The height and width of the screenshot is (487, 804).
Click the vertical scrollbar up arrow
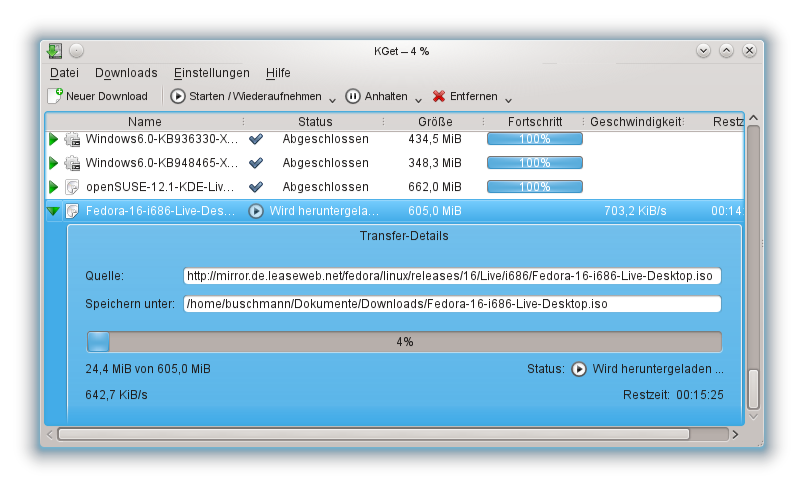pos(753,118)
